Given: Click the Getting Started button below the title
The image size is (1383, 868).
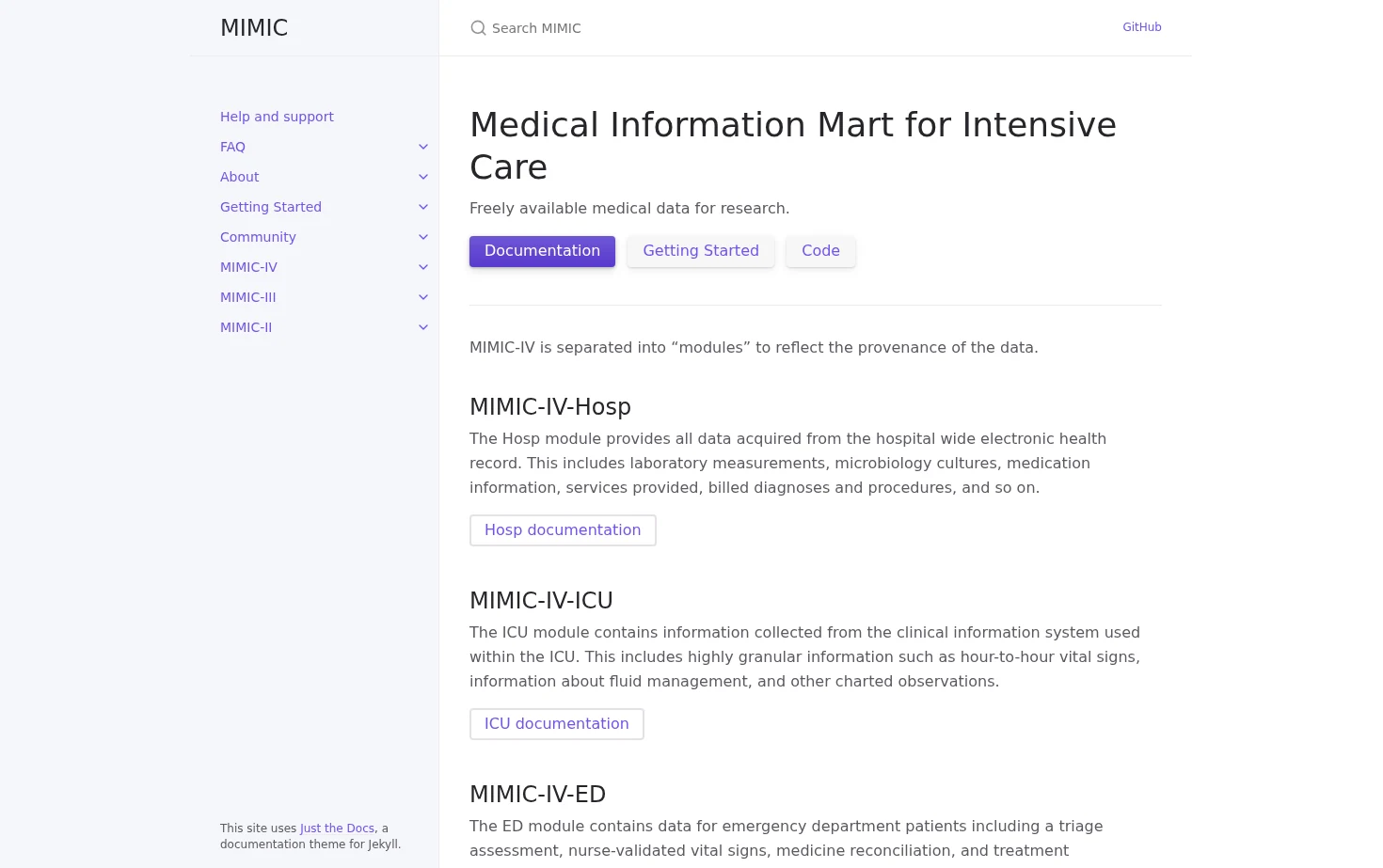Looking at the screenshot, I should [x=701, y=251].
